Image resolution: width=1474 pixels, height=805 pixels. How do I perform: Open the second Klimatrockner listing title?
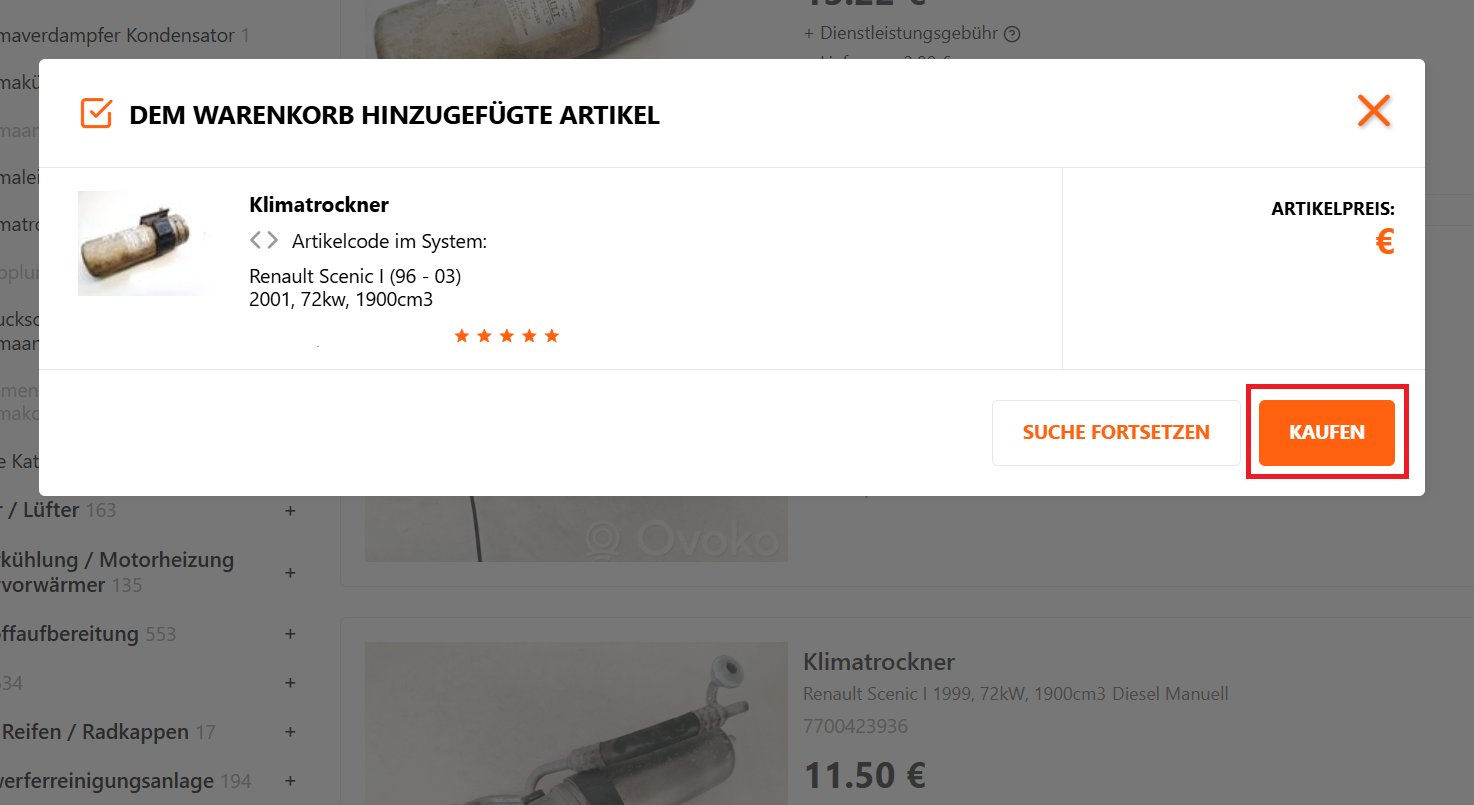pos(879,662)
